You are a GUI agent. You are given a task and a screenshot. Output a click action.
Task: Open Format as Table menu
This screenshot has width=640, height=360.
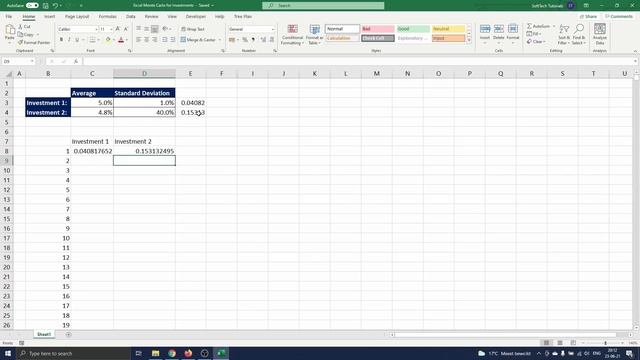coord(314,35)
